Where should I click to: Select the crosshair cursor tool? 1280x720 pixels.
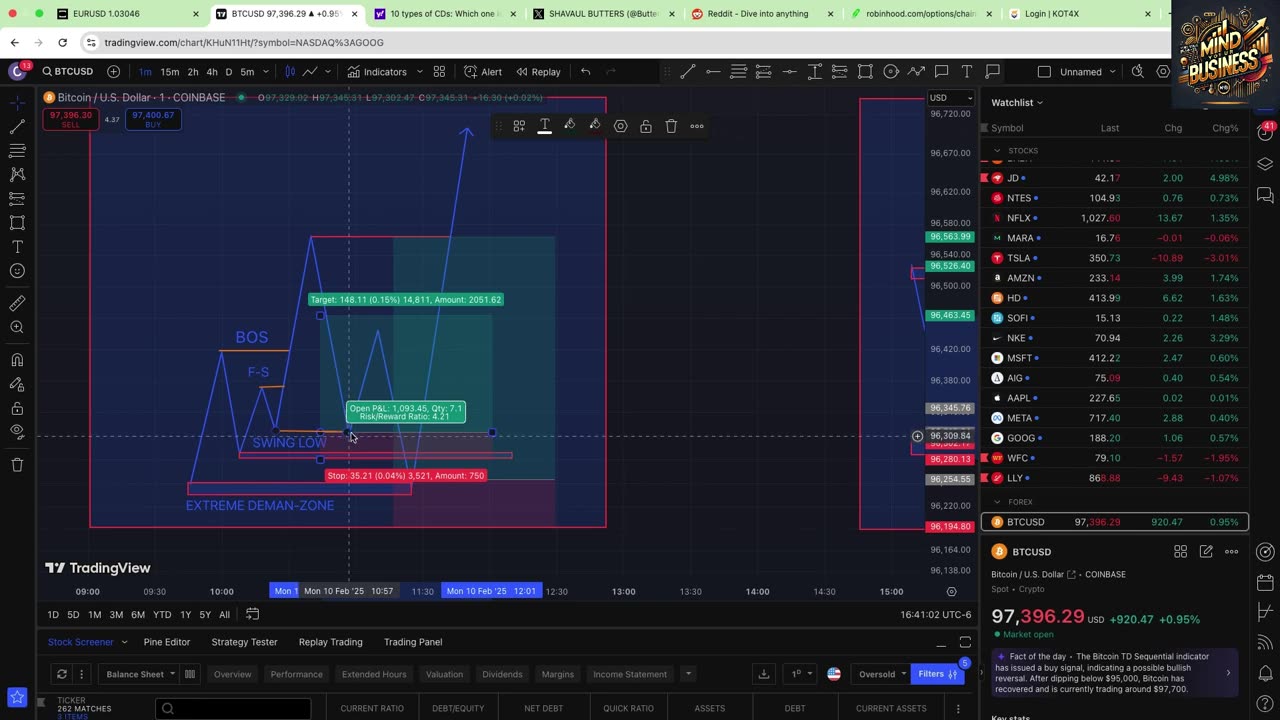(x=17, y=103)
